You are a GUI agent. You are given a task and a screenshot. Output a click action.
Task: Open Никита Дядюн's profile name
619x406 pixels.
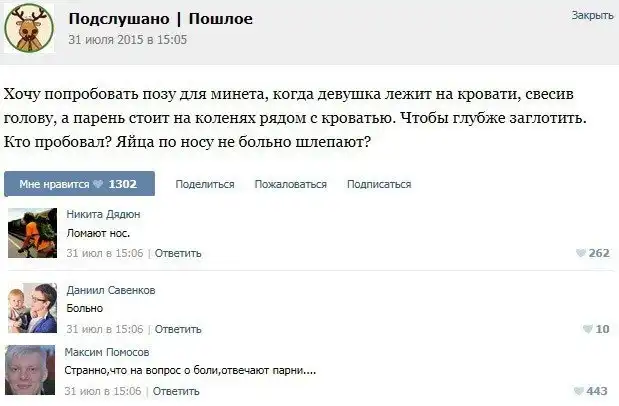[103, 214]
